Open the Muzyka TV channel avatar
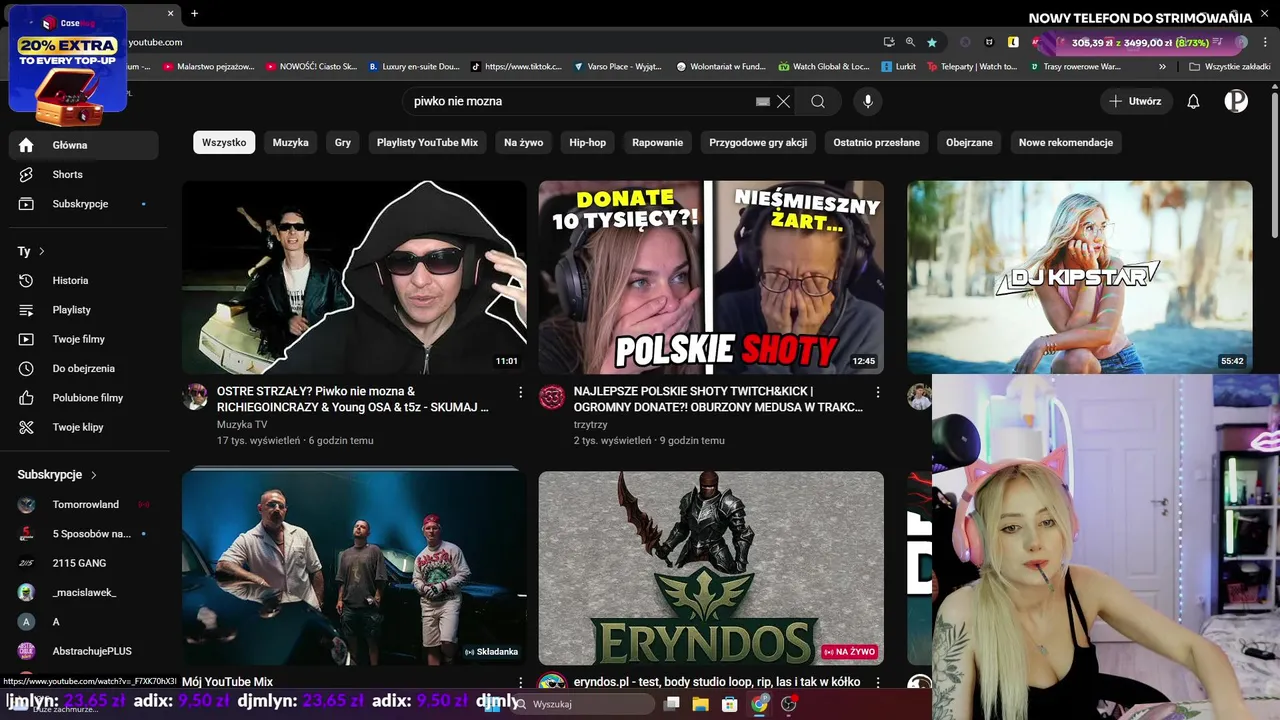Viewport: 1280px width, 720px height. click(x=195, y=397)
